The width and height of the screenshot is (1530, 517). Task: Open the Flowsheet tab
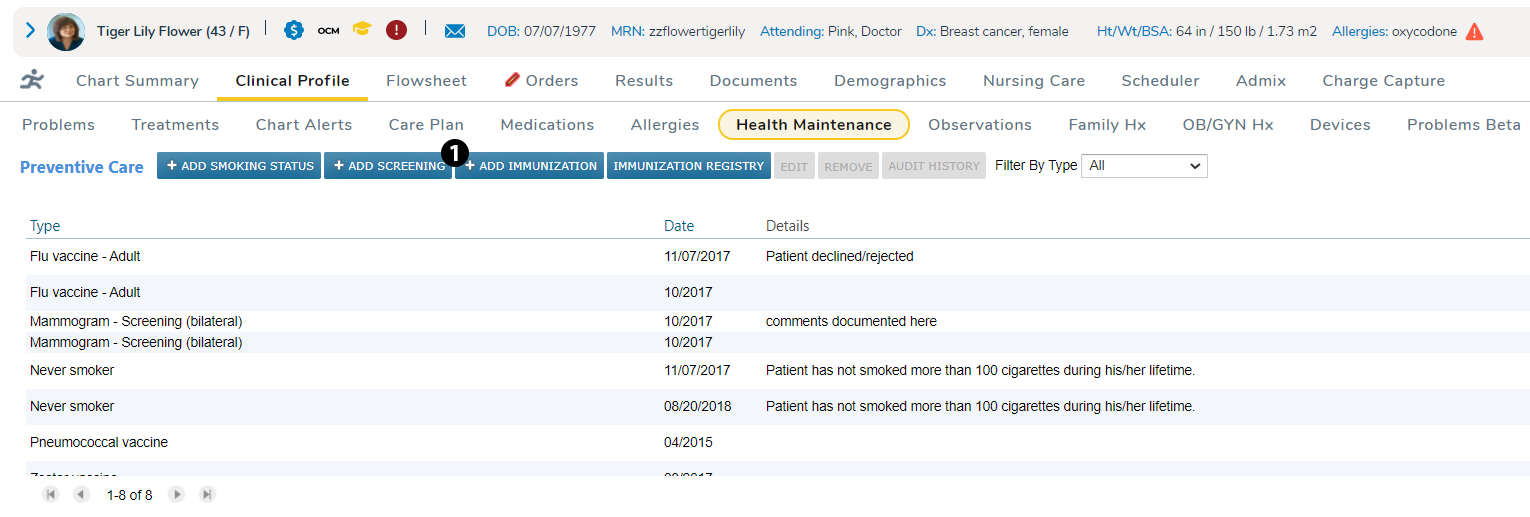pyautogui.click(x=426, y=81)
